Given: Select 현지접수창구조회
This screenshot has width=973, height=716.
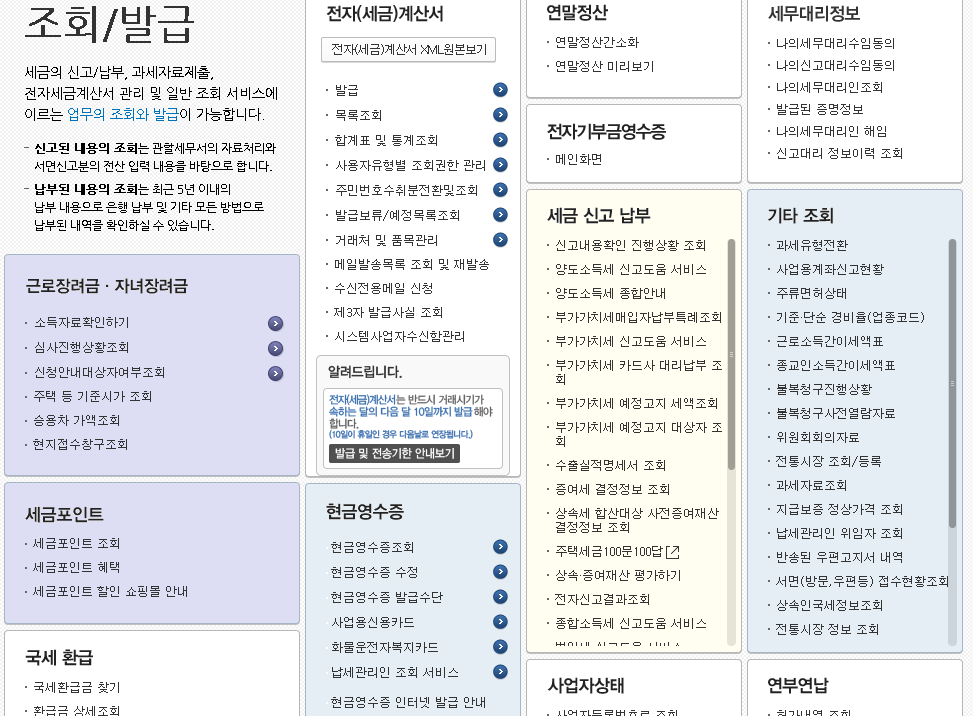Looking at the screenshot, I should click(x=80, y=444).
